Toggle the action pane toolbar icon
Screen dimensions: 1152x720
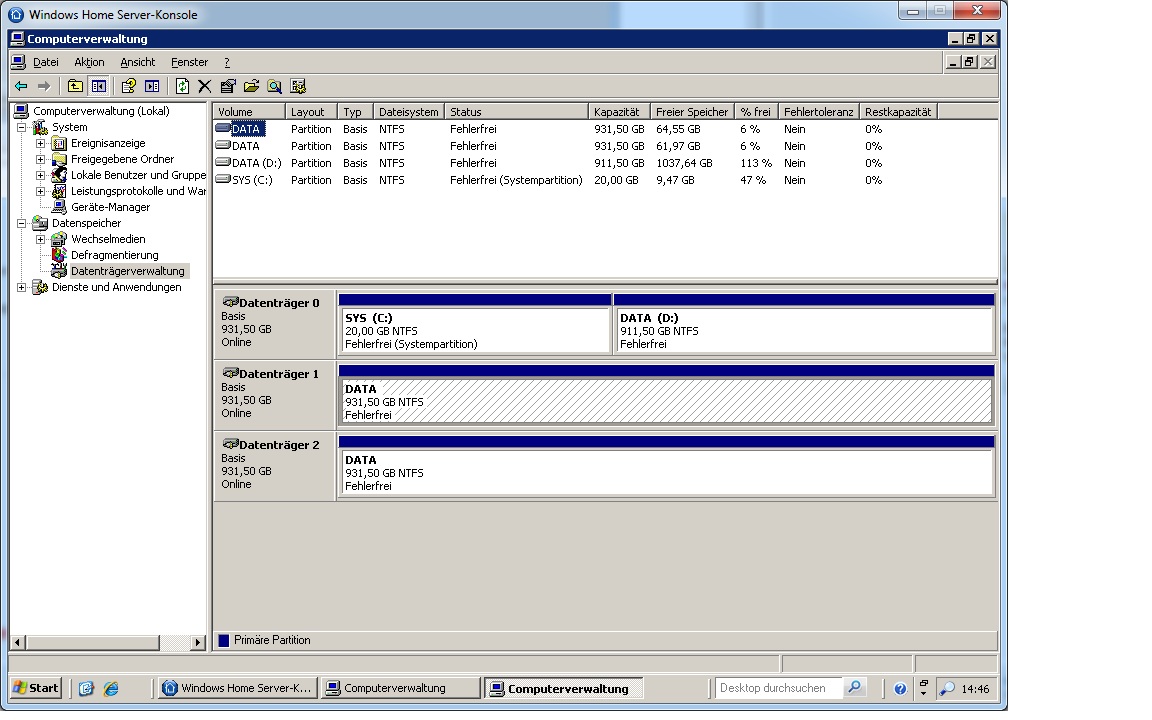[x=152, y=87]
